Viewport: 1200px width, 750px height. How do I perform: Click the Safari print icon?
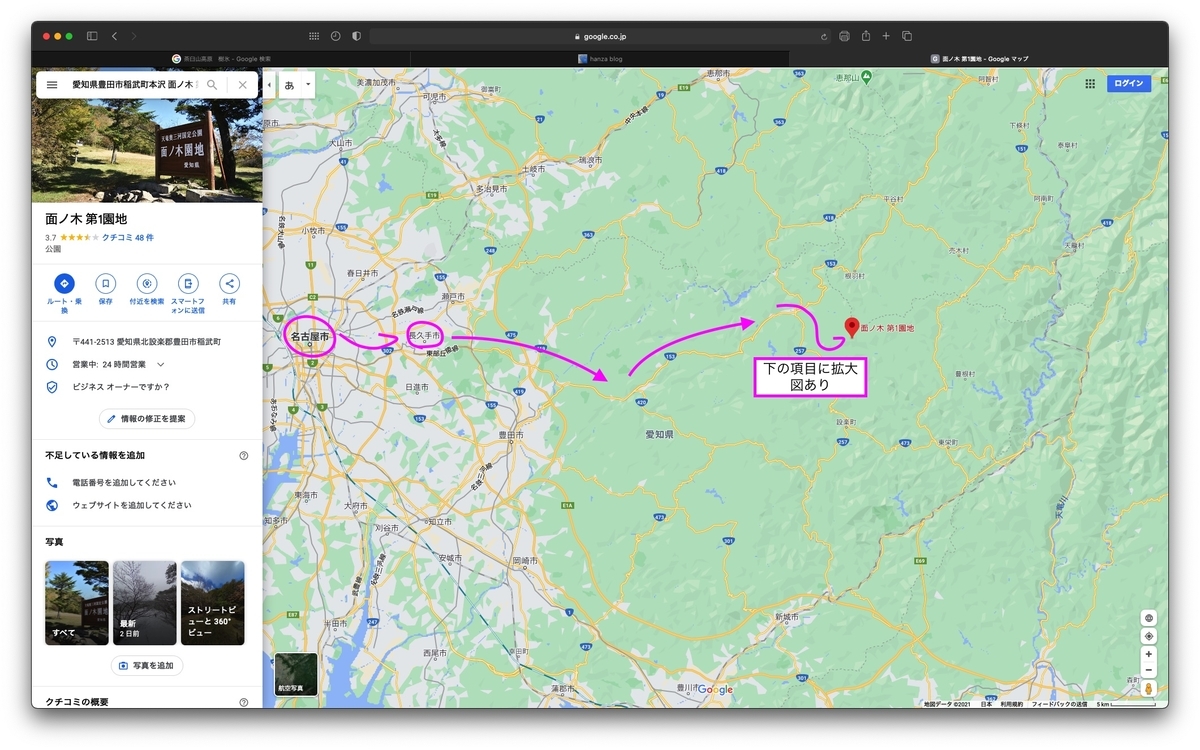[845, 36]
